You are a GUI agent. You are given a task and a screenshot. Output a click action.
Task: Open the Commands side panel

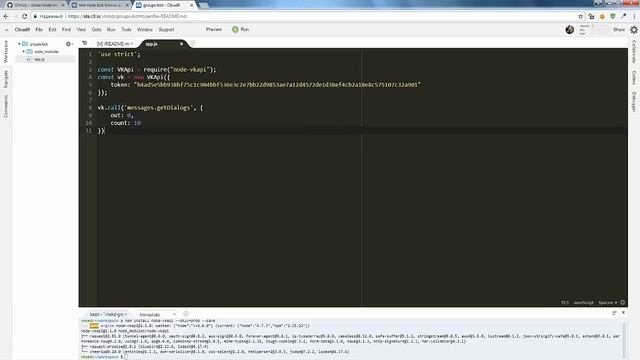click(6, 107)
